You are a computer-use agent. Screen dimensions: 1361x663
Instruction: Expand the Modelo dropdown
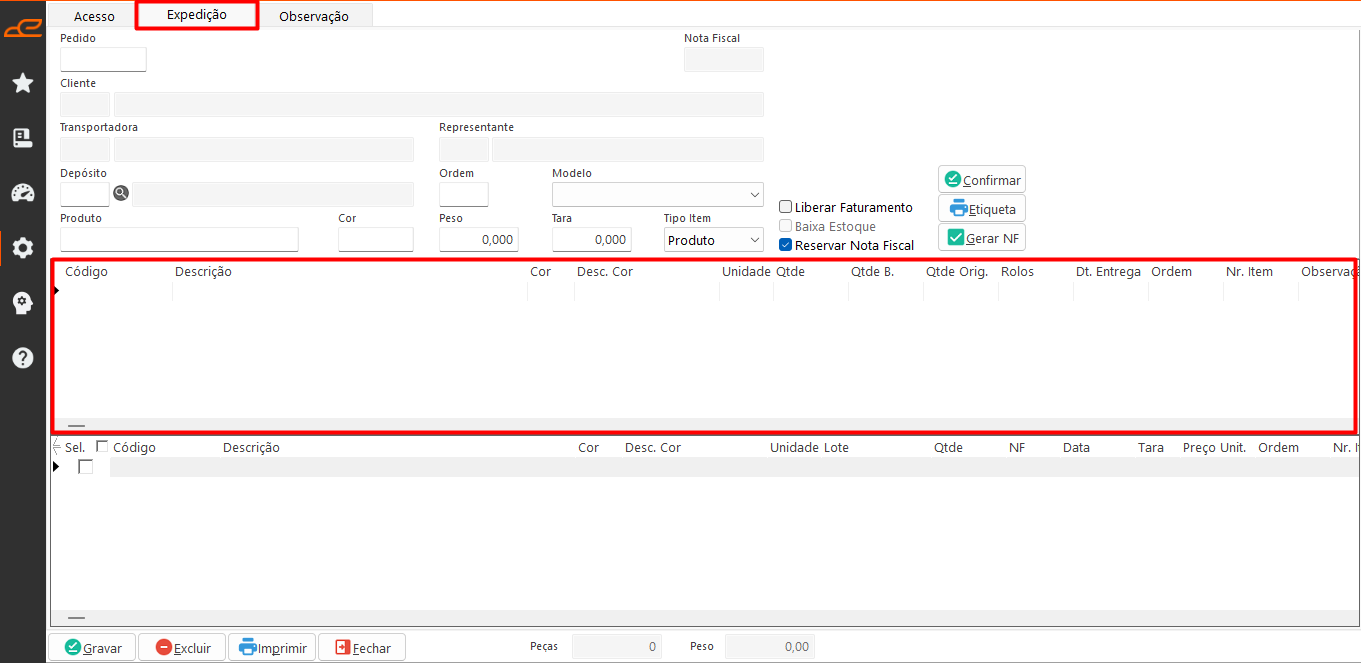[657, 194]
